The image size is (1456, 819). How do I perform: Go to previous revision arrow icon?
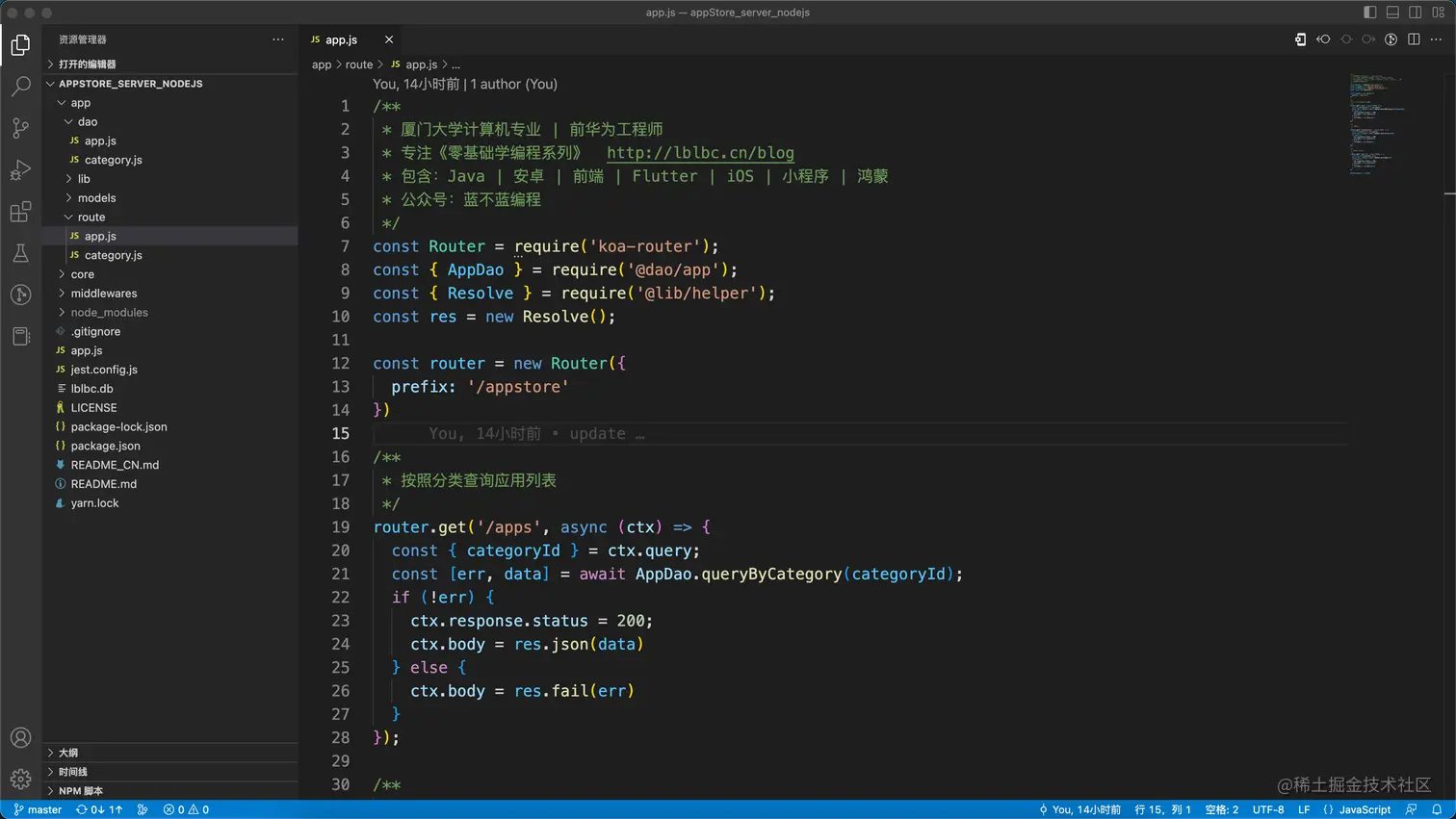tap(1323, 39)
